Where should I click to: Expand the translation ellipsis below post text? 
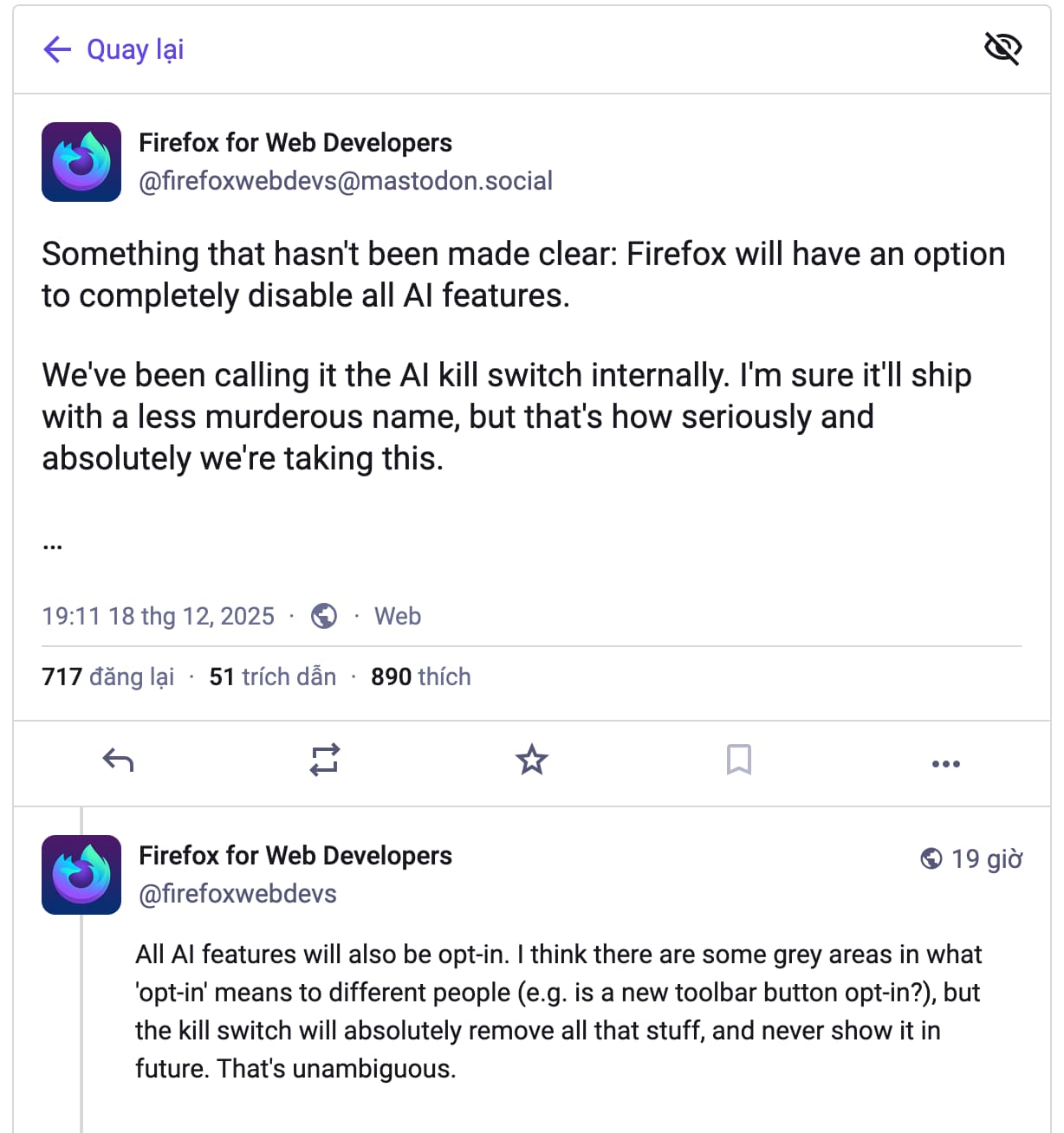tap(52, 546)
